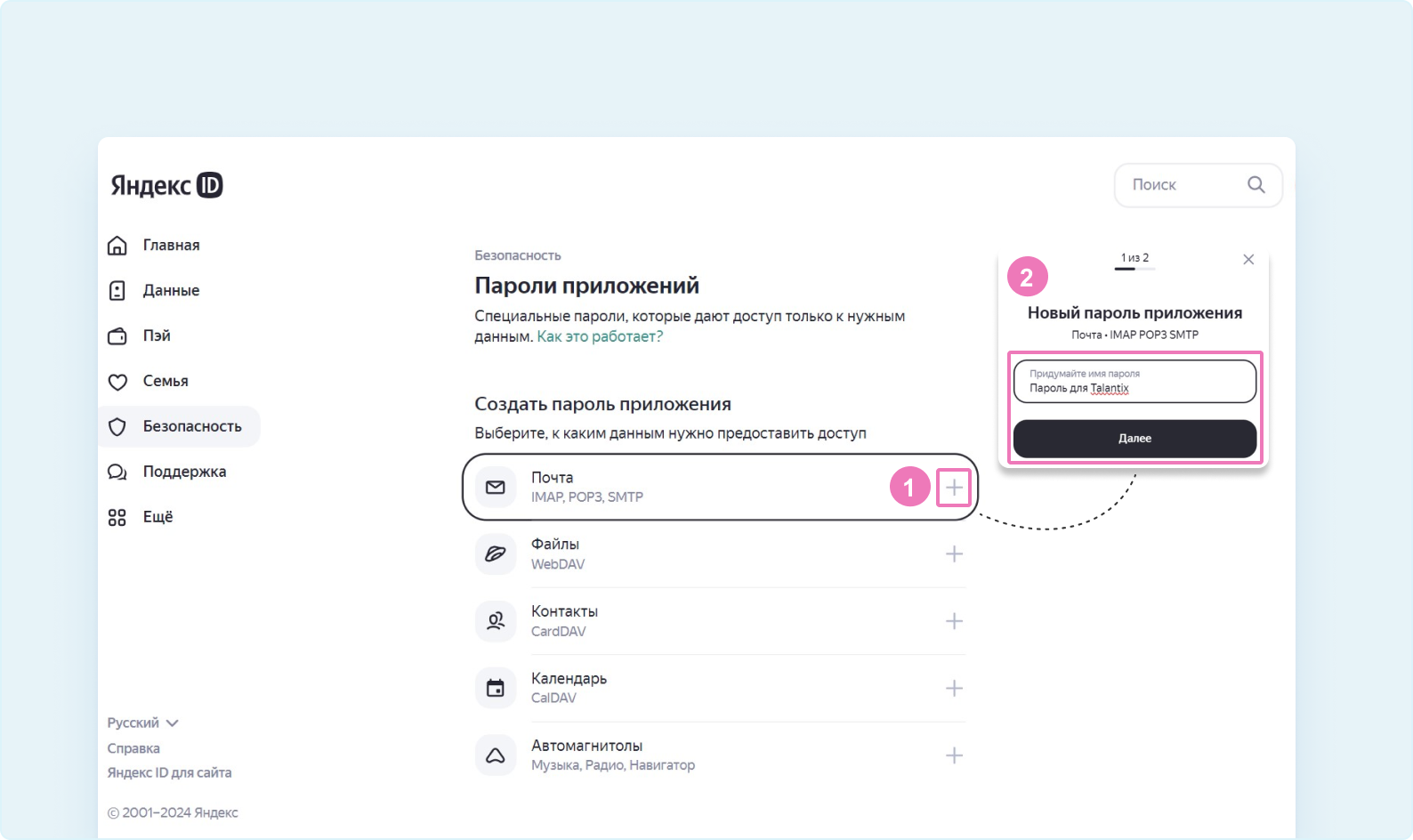The image size is (1413, 840).
Task: Click the Автомагнитолы row title
Action: (586, 746)
